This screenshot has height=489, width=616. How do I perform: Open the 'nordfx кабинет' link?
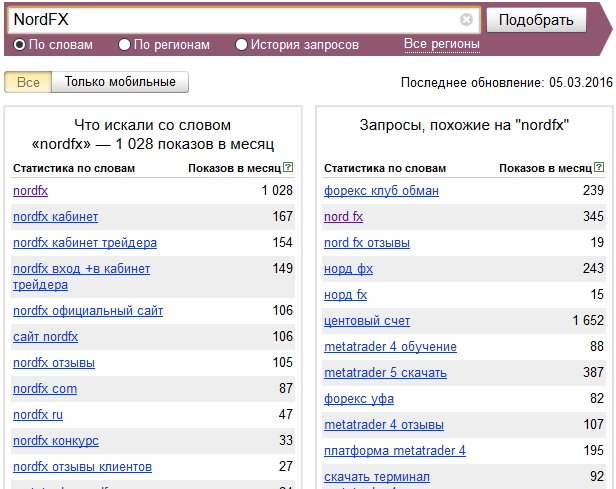pyautogui.click(x=55, y=216)
